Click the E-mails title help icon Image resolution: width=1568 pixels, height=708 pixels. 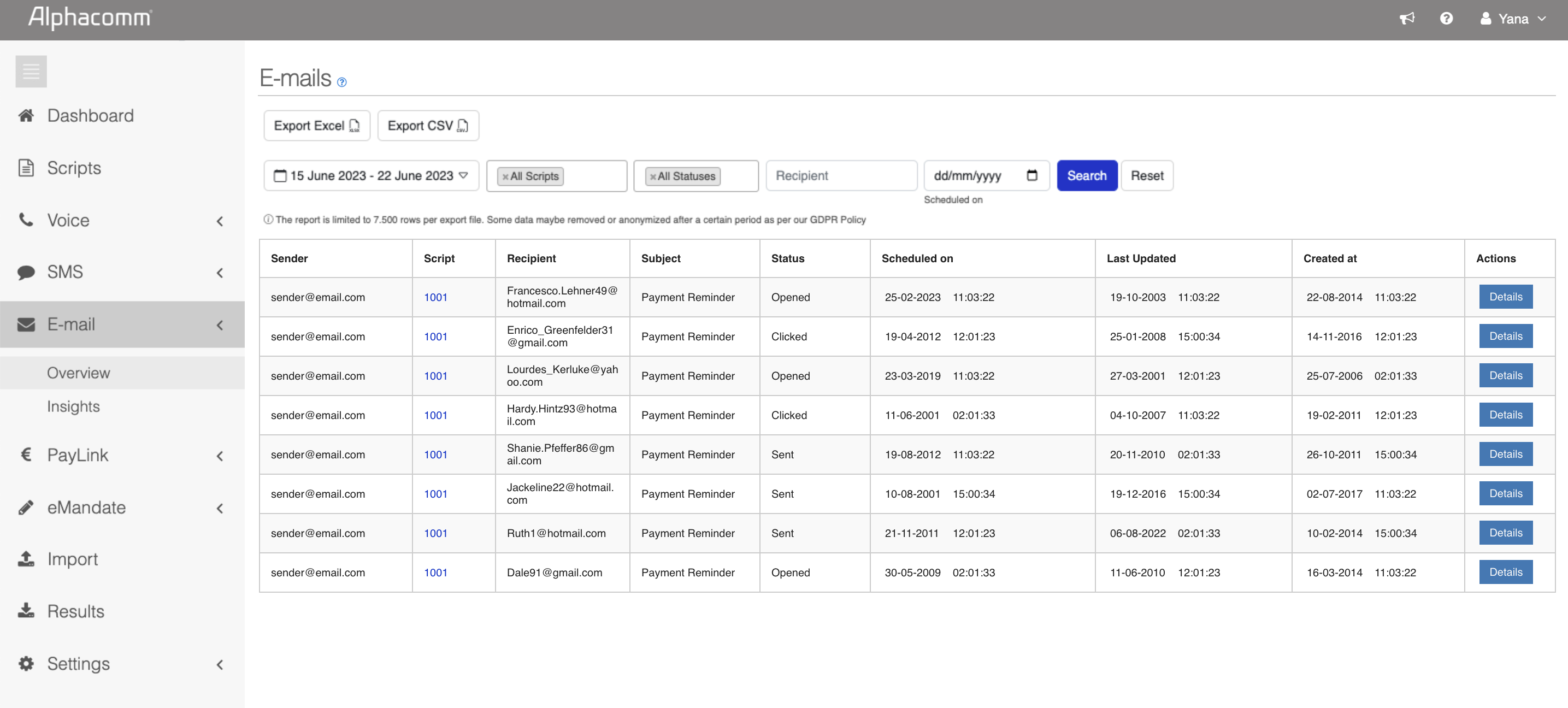click(x=342, y=82)
